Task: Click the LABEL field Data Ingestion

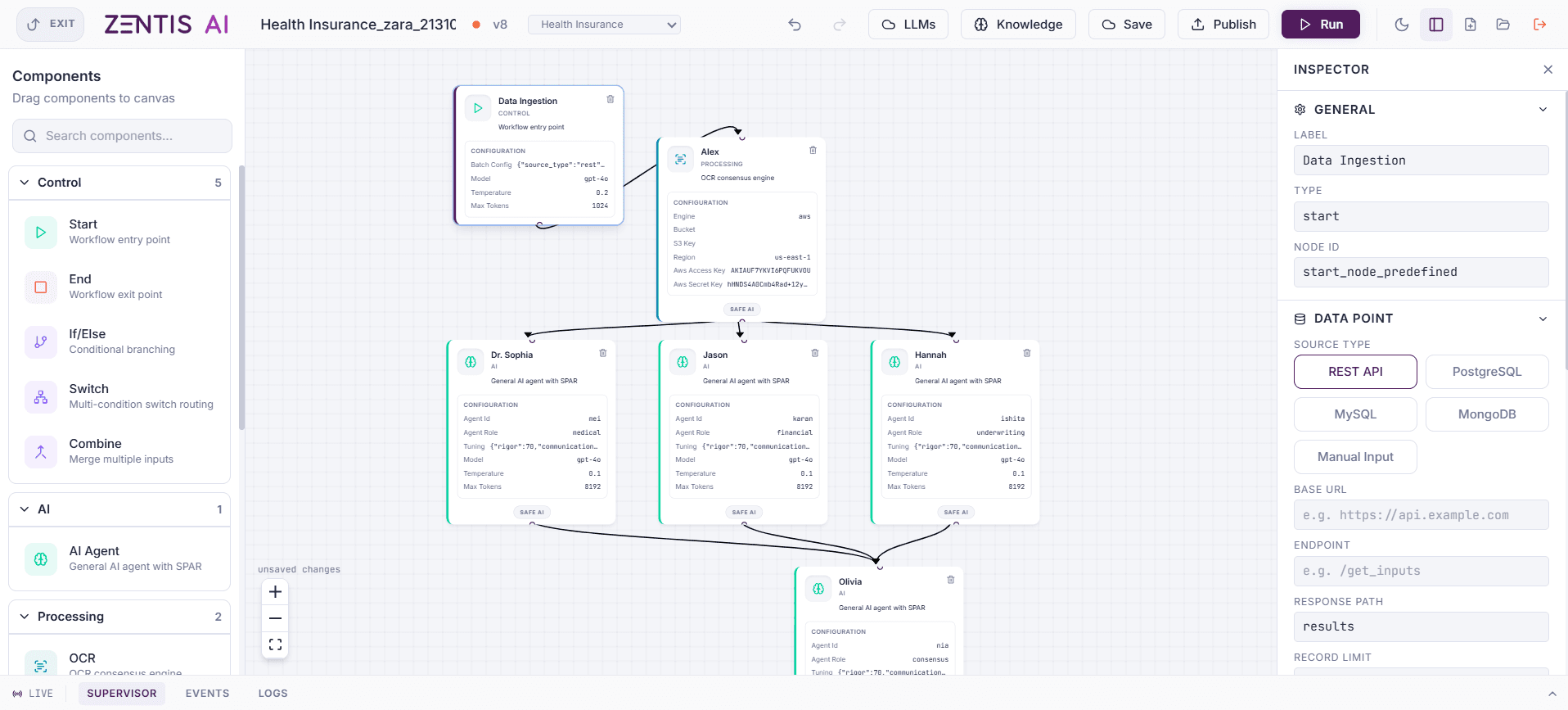Action: pyautogui.click(x=1421, y=161)
